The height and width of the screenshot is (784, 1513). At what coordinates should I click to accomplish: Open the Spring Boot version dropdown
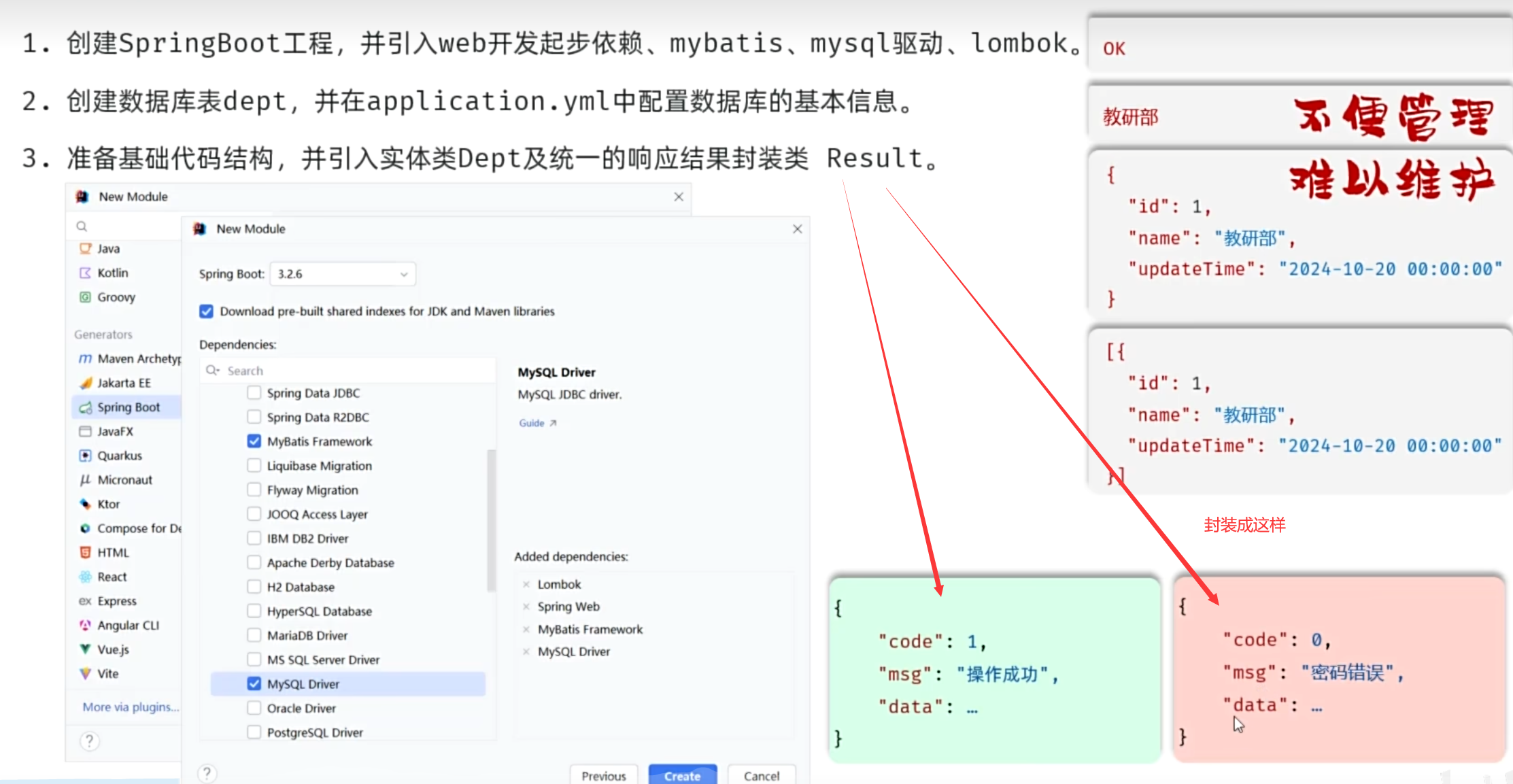pos(343,274)
